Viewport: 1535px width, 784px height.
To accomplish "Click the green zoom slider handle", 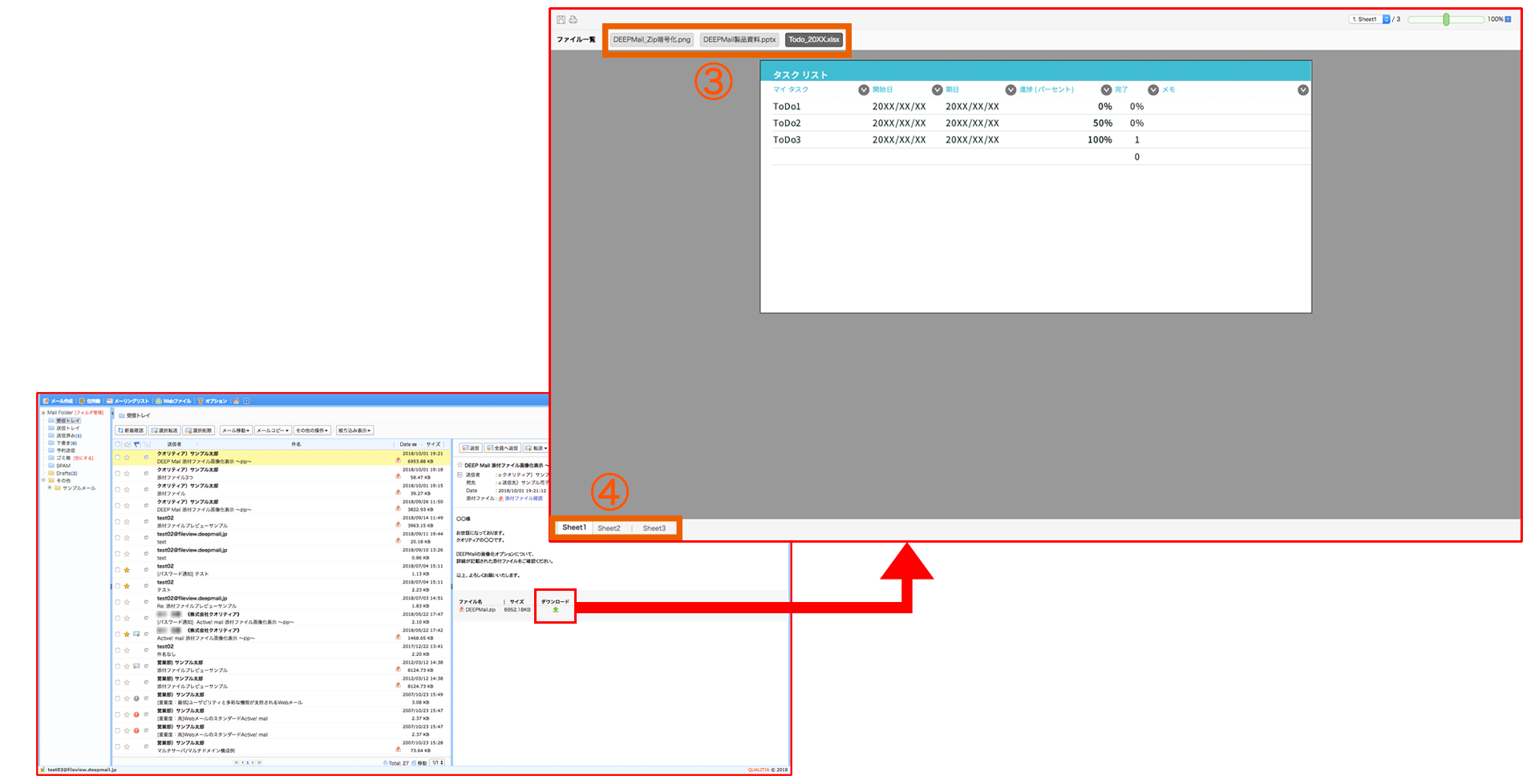I will coord(1446,19).
